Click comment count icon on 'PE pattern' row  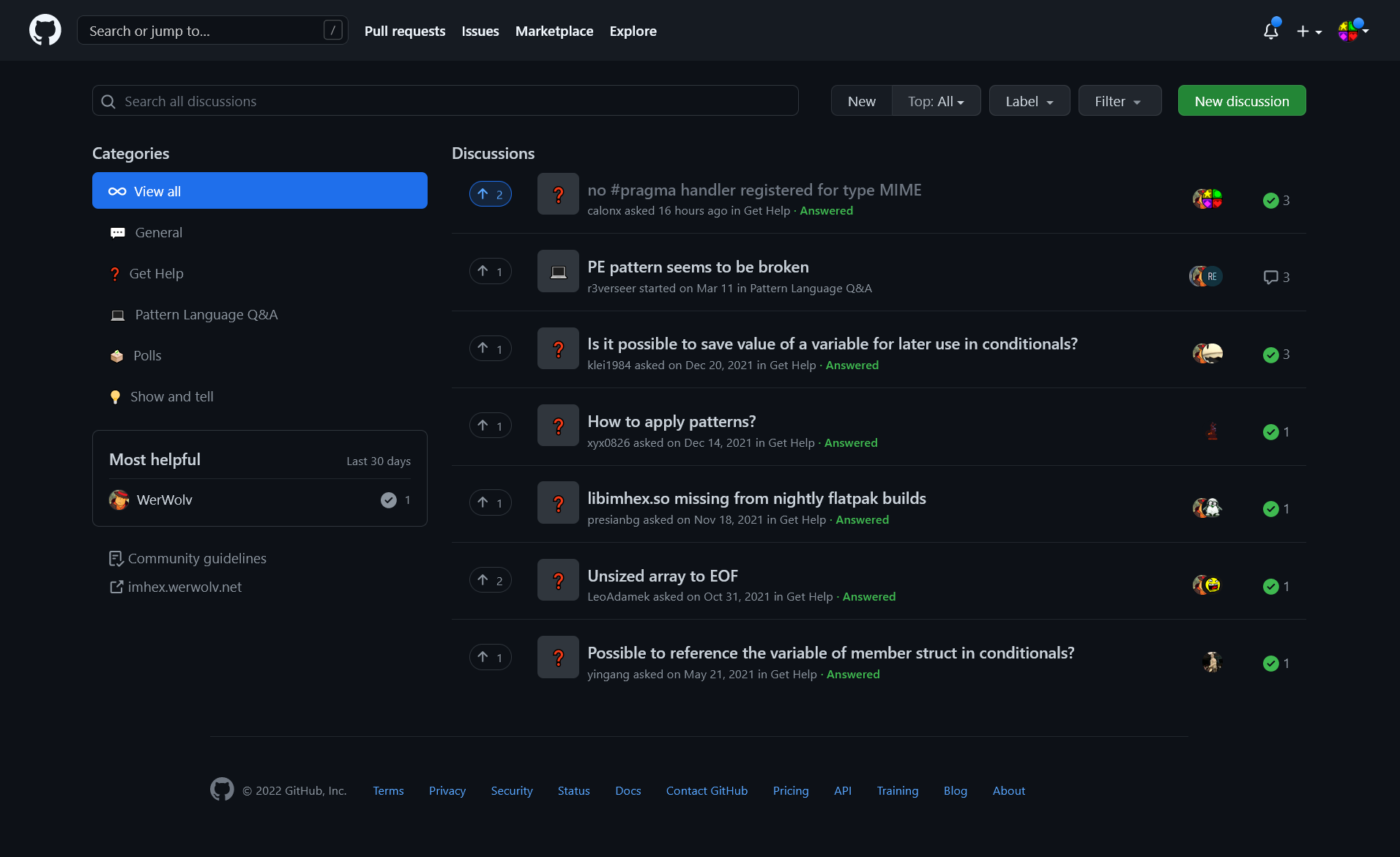click(x=1276, y=277)
